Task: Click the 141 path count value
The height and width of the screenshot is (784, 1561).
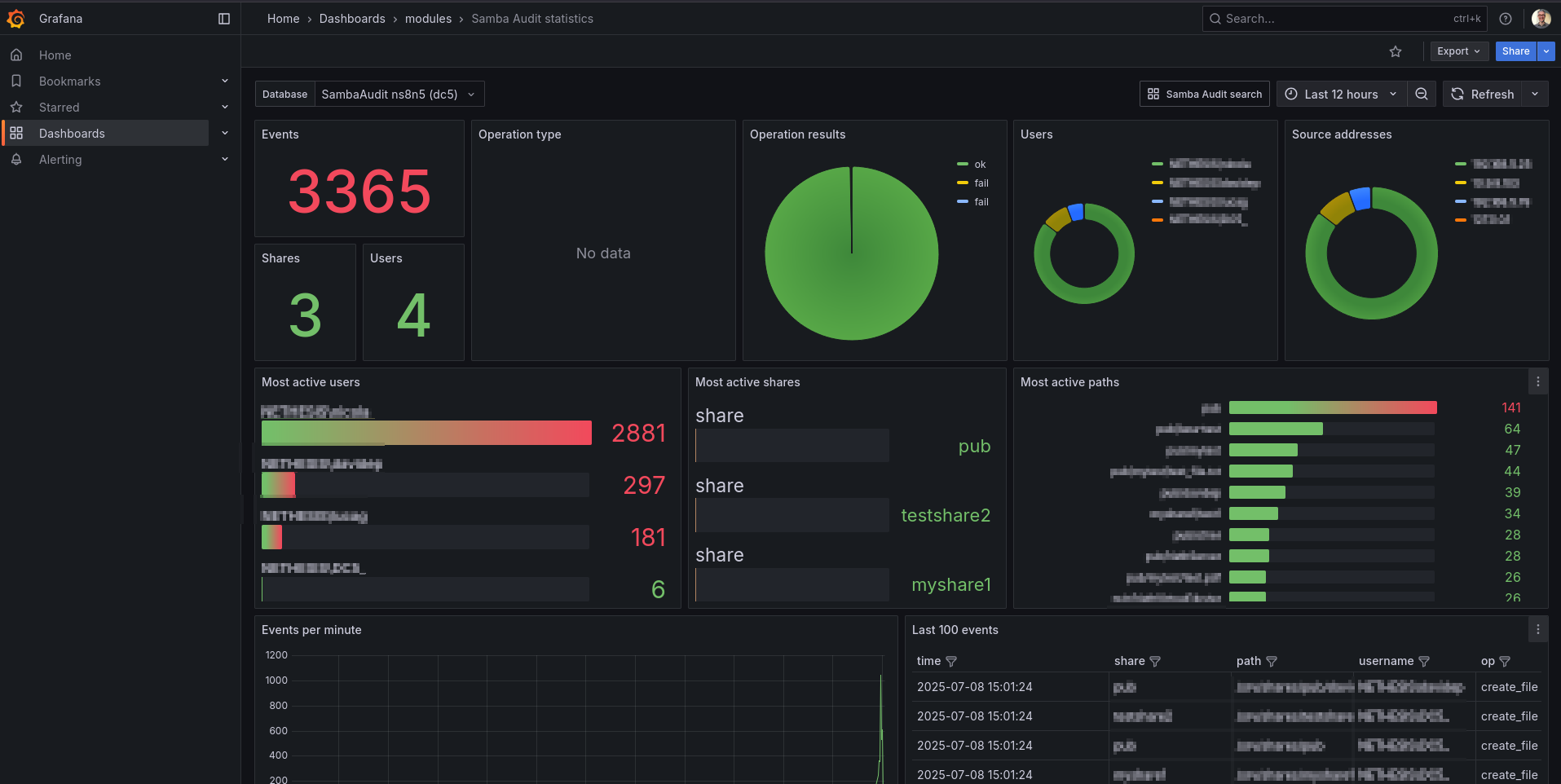Action: pyautogui.click(x=1511, y=407)
